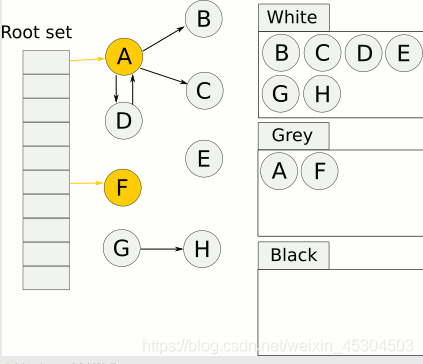This screenshot has height=364, width=423.
Task: Select the F circle in the Grey set
Action: click(320, 171)
